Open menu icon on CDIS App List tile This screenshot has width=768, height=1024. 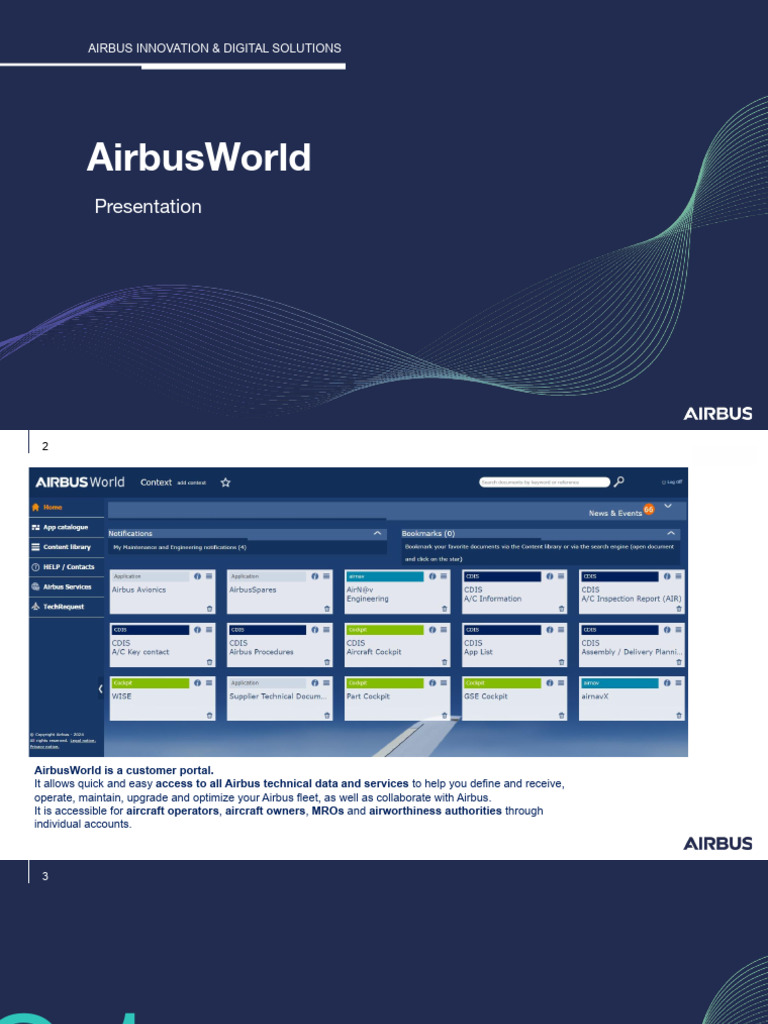[x=561, y=630]
